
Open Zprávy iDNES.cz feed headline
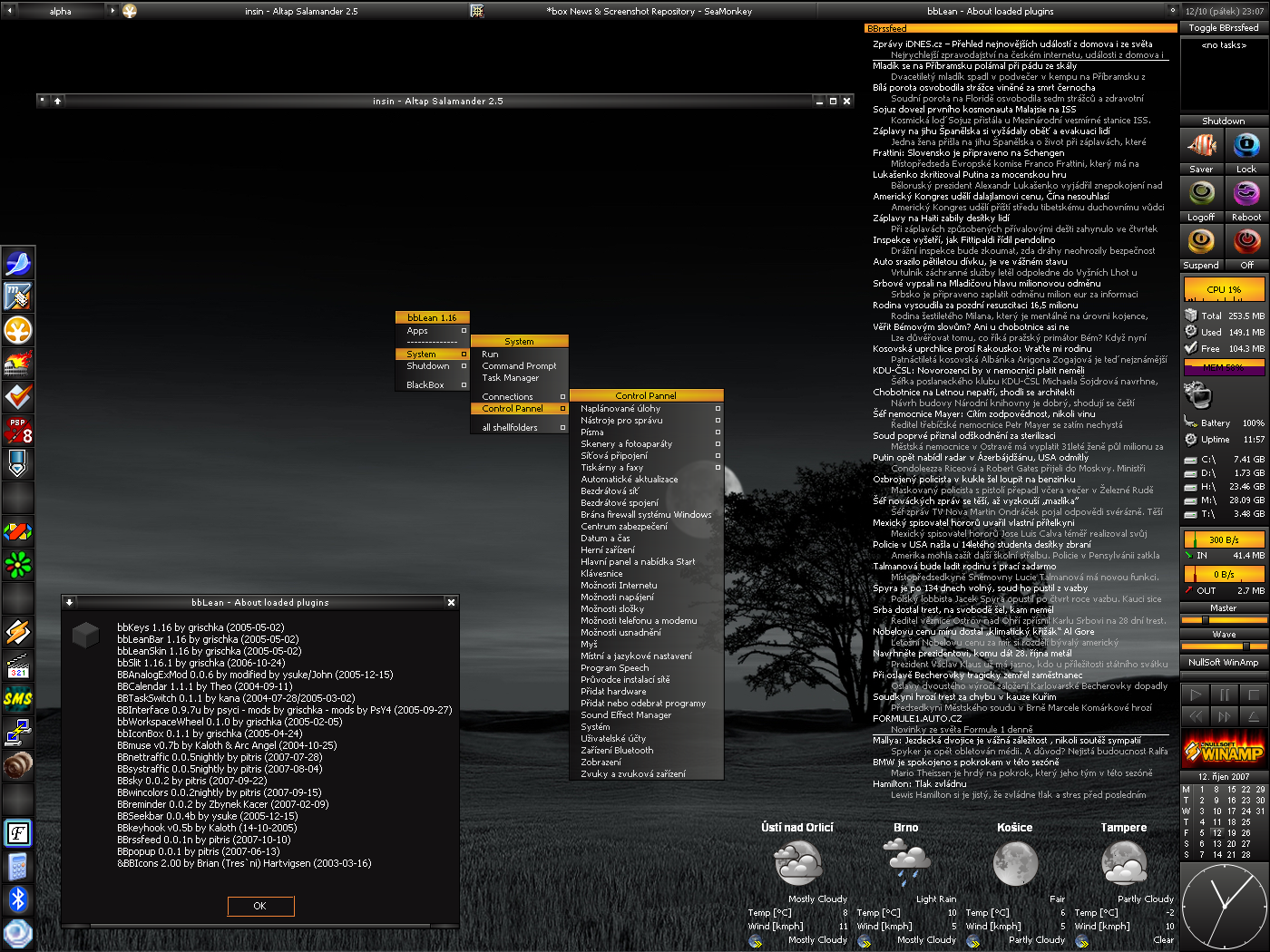(x=1012, y=44)
